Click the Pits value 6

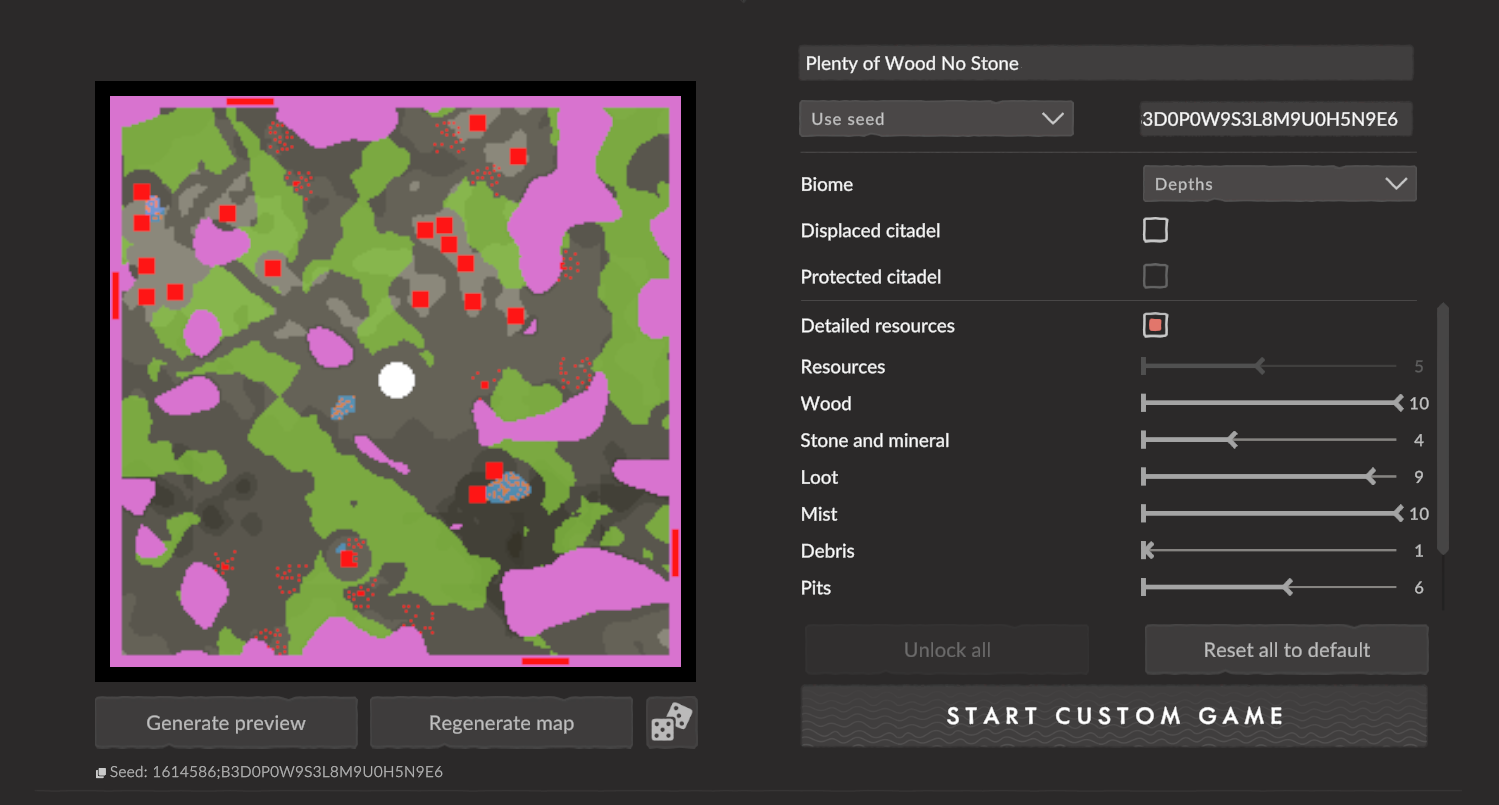click(1419, 588)
